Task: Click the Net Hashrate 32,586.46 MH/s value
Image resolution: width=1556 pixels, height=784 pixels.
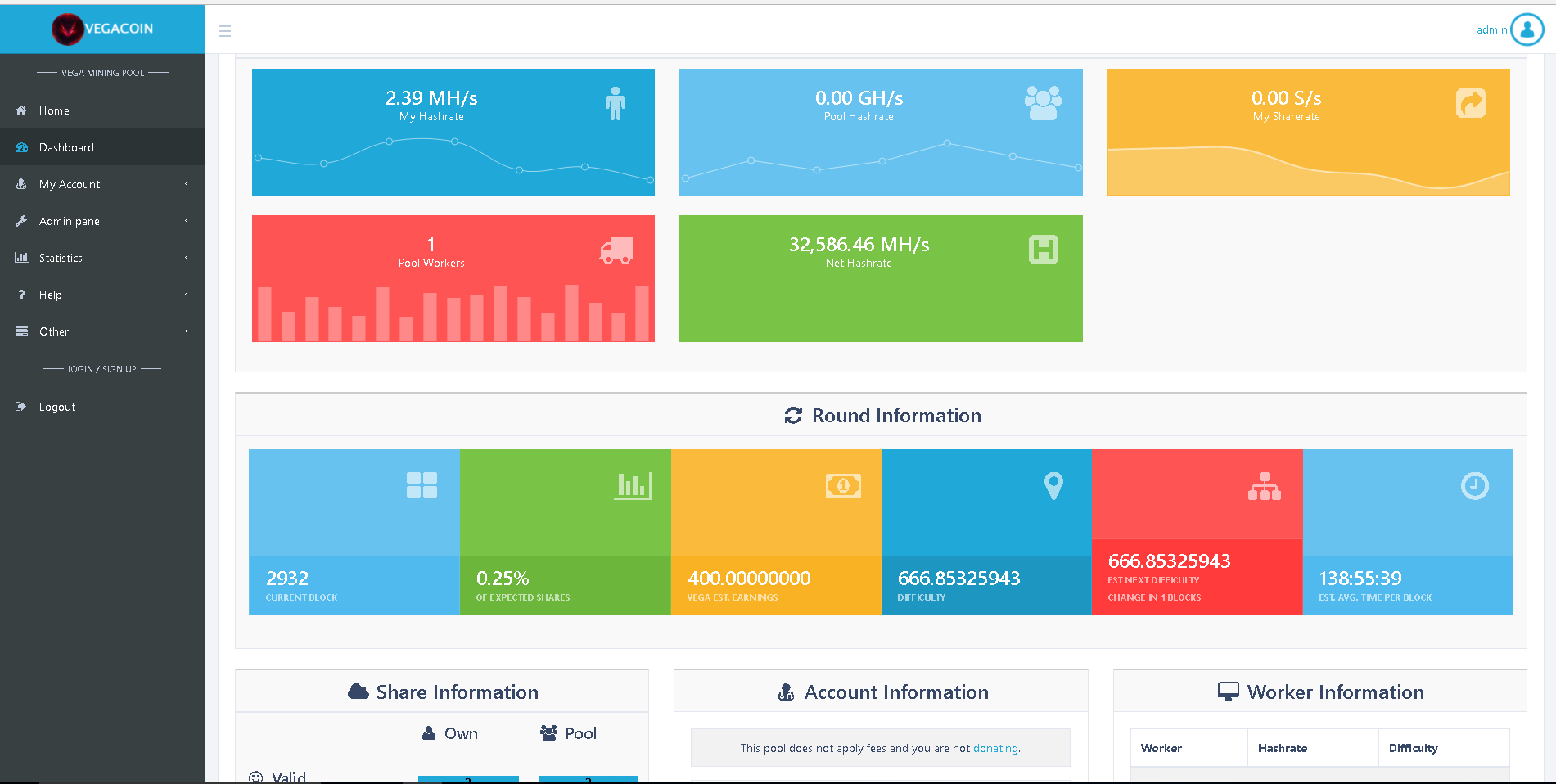Action: (859, 245)
